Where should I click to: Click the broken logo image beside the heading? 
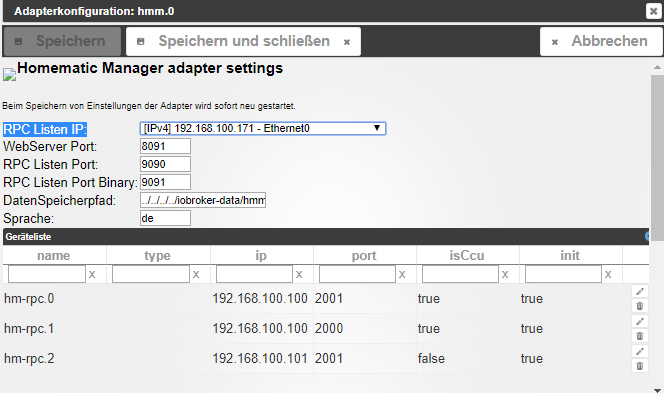pos(9,75)
